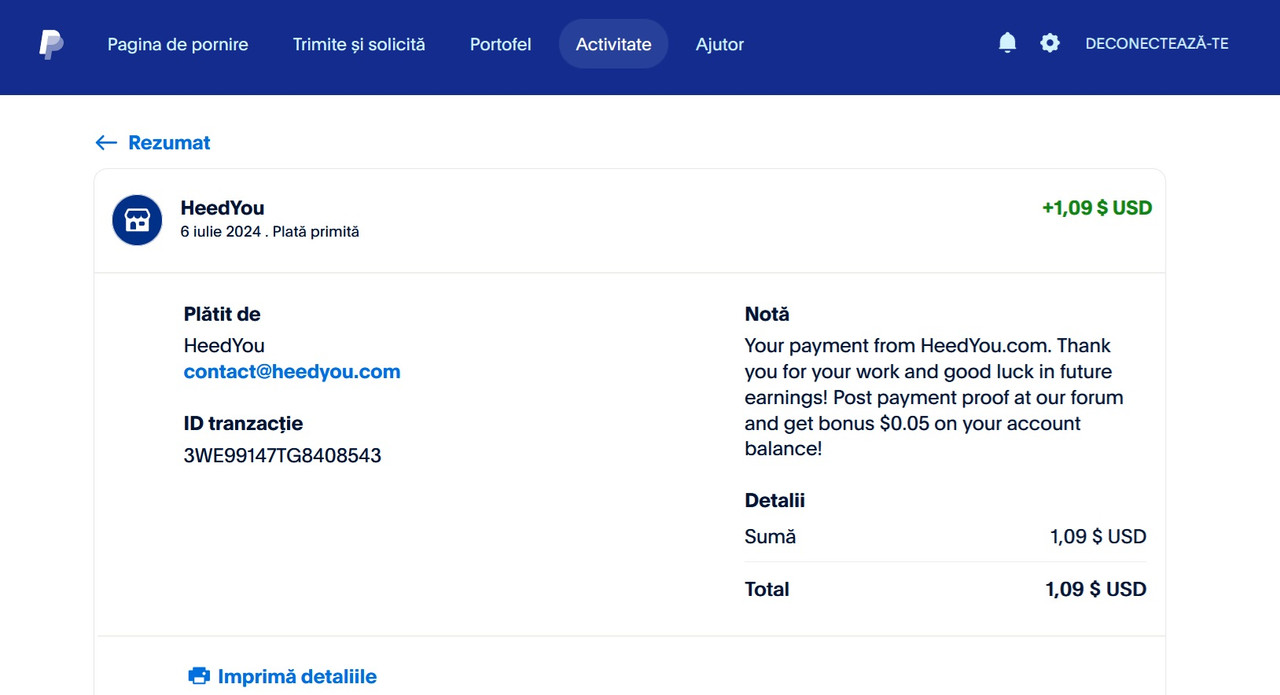Screen dimensions: 1280x695
Task: Return to Rezumat summary link
Action: pos(169,143)
